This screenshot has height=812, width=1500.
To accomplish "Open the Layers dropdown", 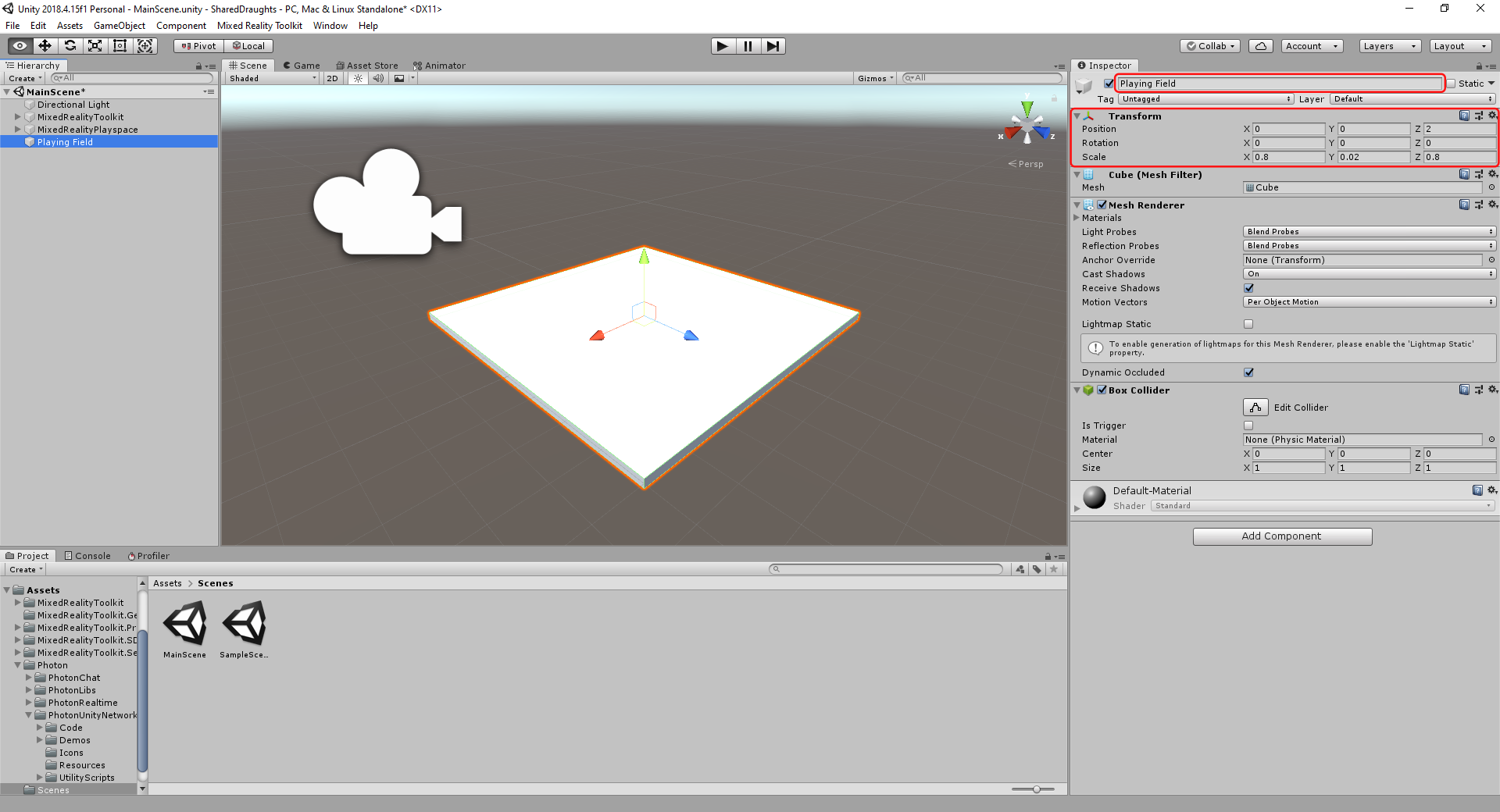I will pyautogui.click(x=1389, y=46).
